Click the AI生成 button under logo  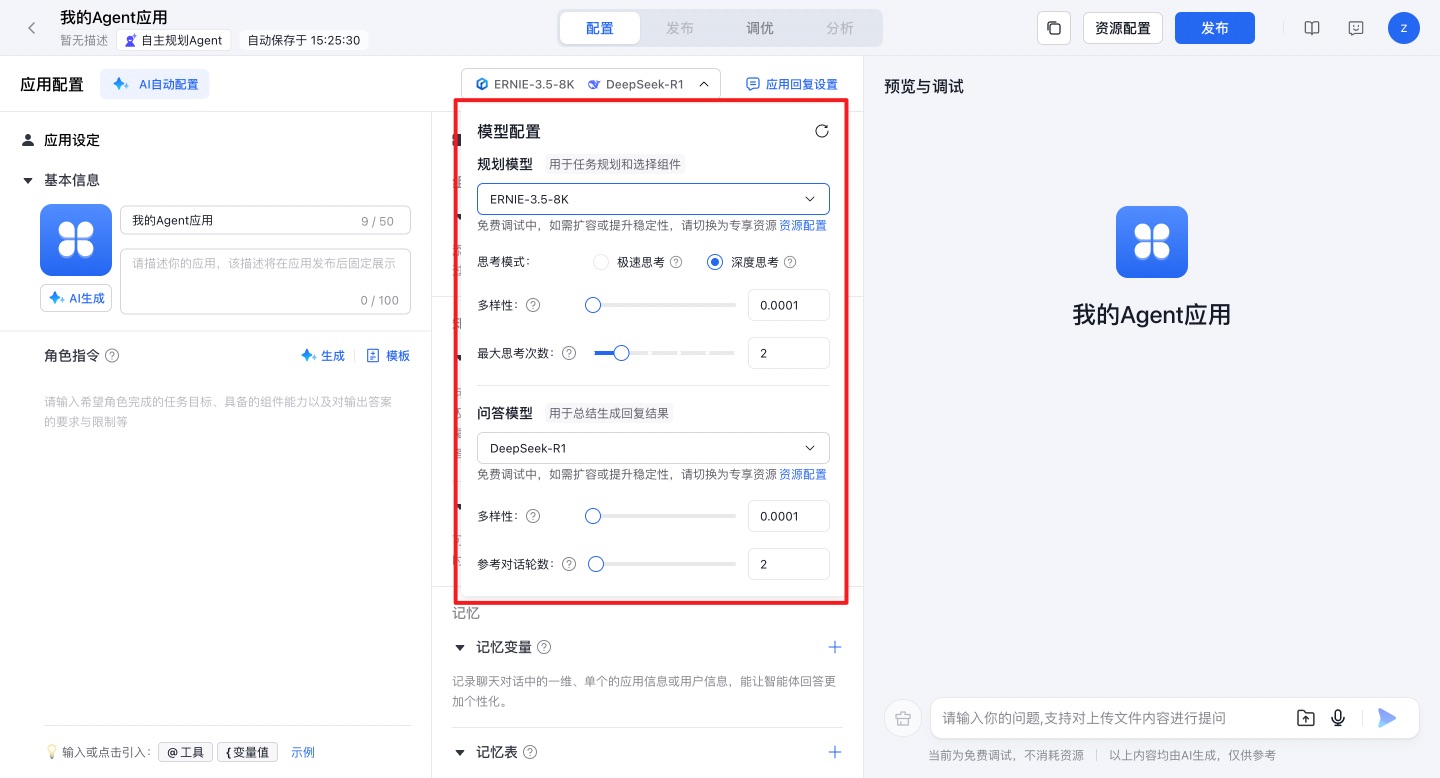[x=76, y=298]
